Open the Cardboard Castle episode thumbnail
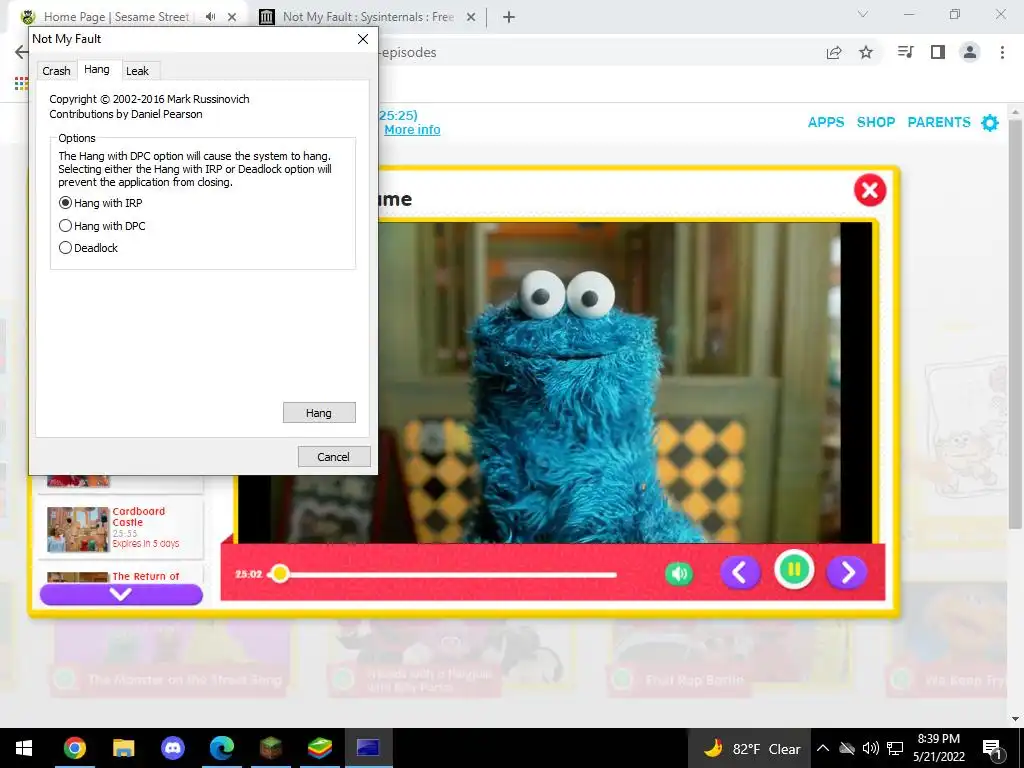The image size is (1024, 768). [x=78, y=529]
